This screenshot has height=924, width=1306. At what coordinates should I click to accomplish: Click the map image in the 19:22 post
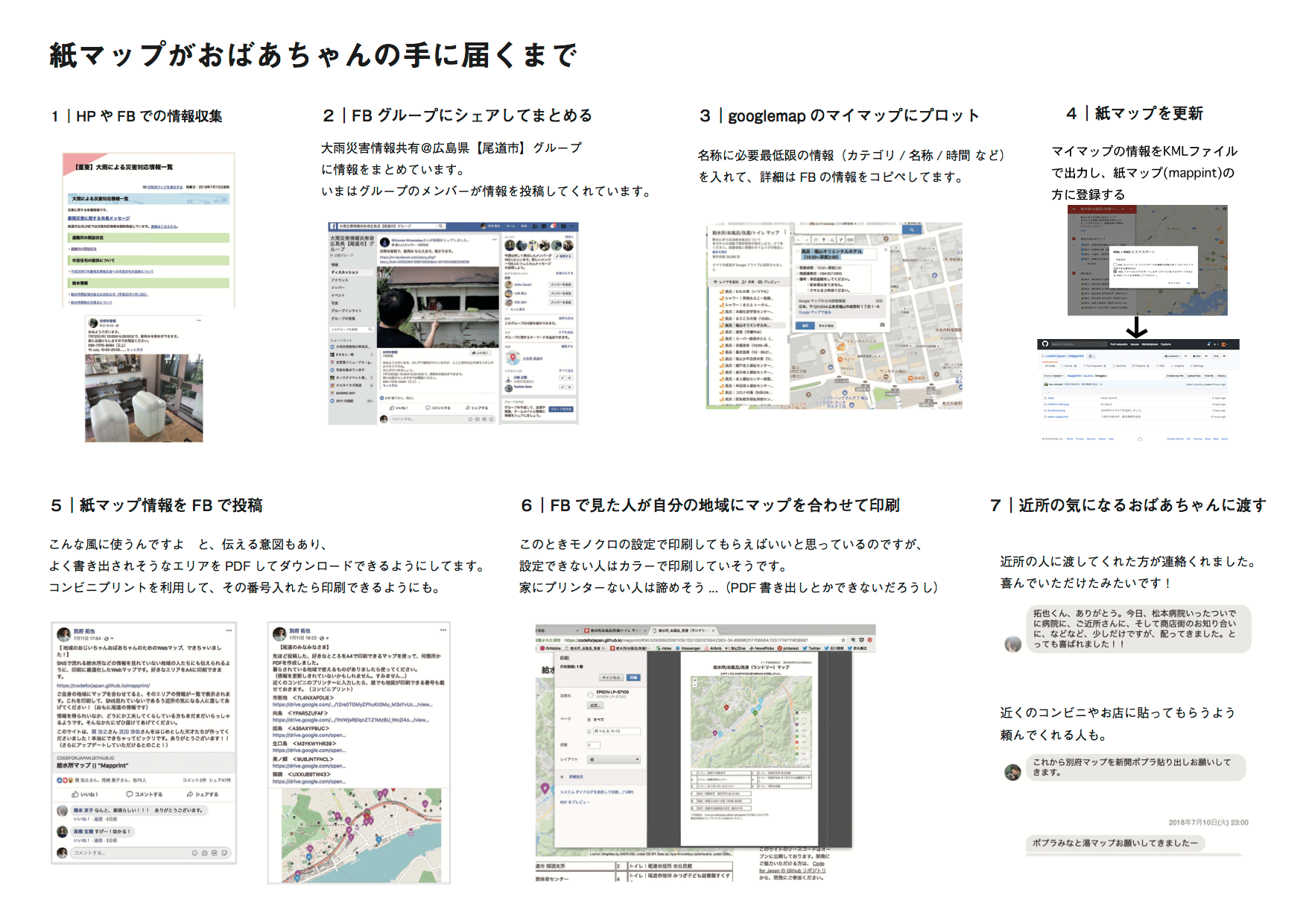pyautogui.click(x=361, y=835)
